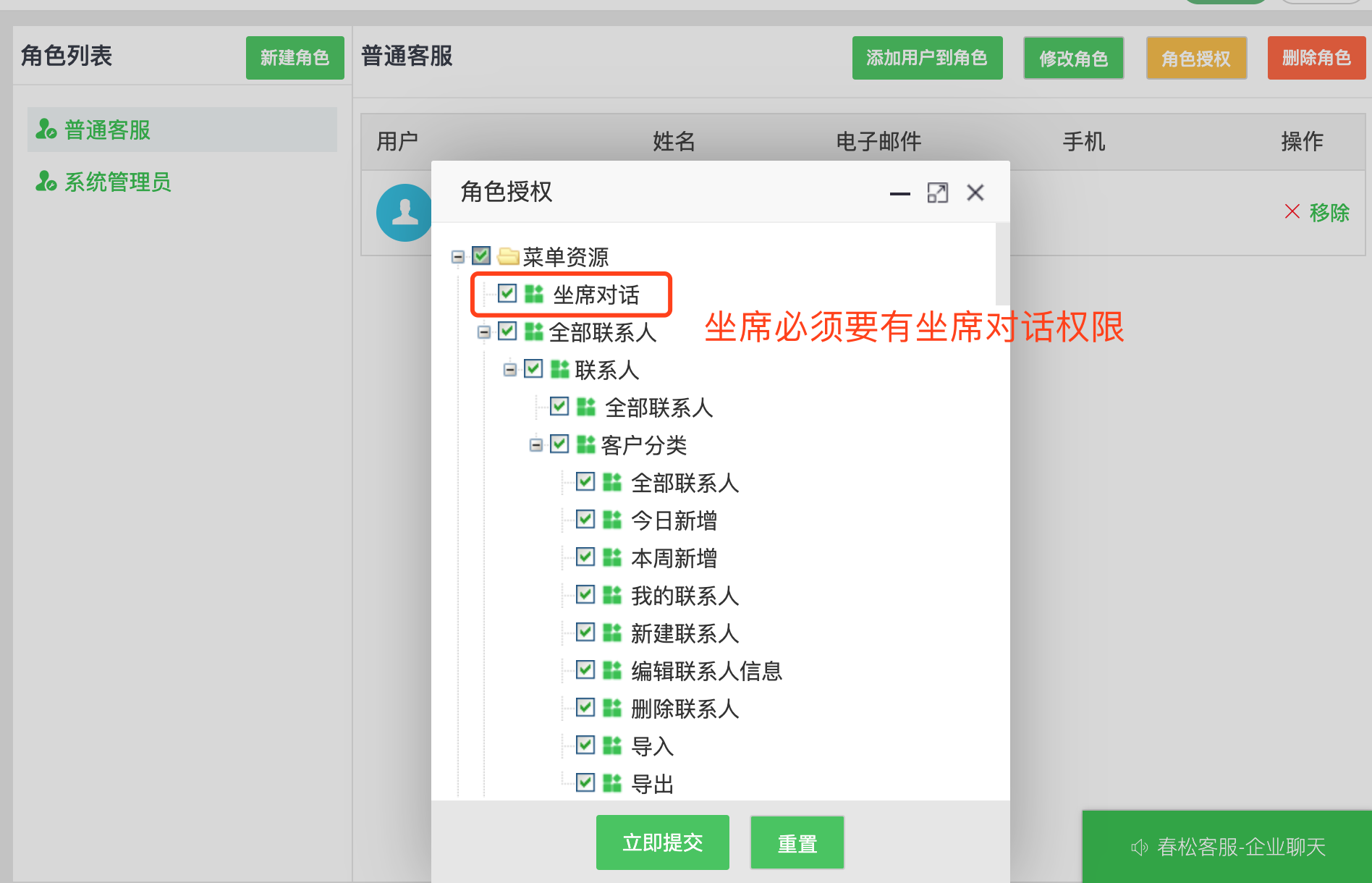This screenshot has height=883, width=1372.
Task: Select the 系统管理员 role in the sidebar
Action: tap(117, 182)
